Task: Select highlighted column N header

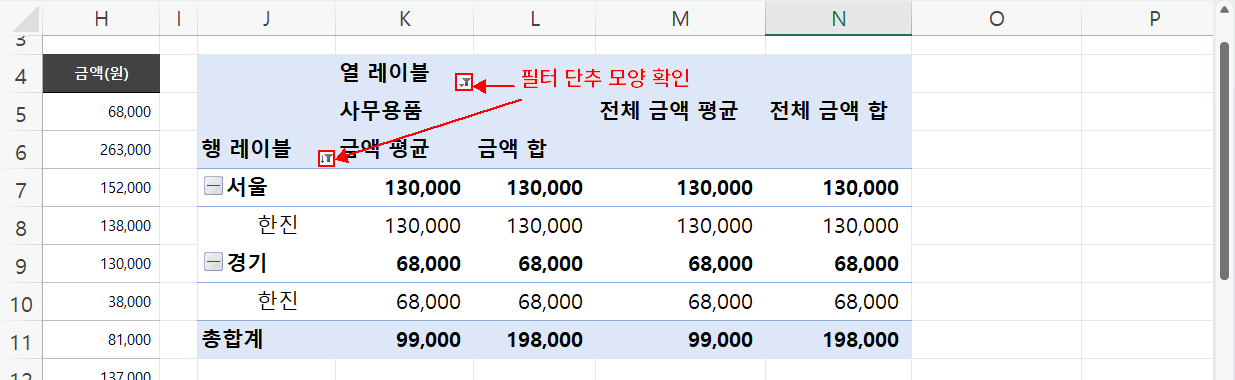Action: (838, 17)
